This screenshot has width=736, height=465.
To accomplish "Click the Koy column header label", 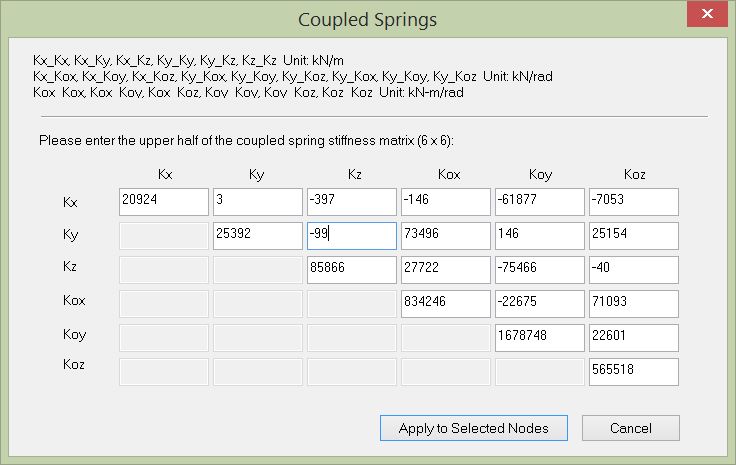I will click(540, 175).
